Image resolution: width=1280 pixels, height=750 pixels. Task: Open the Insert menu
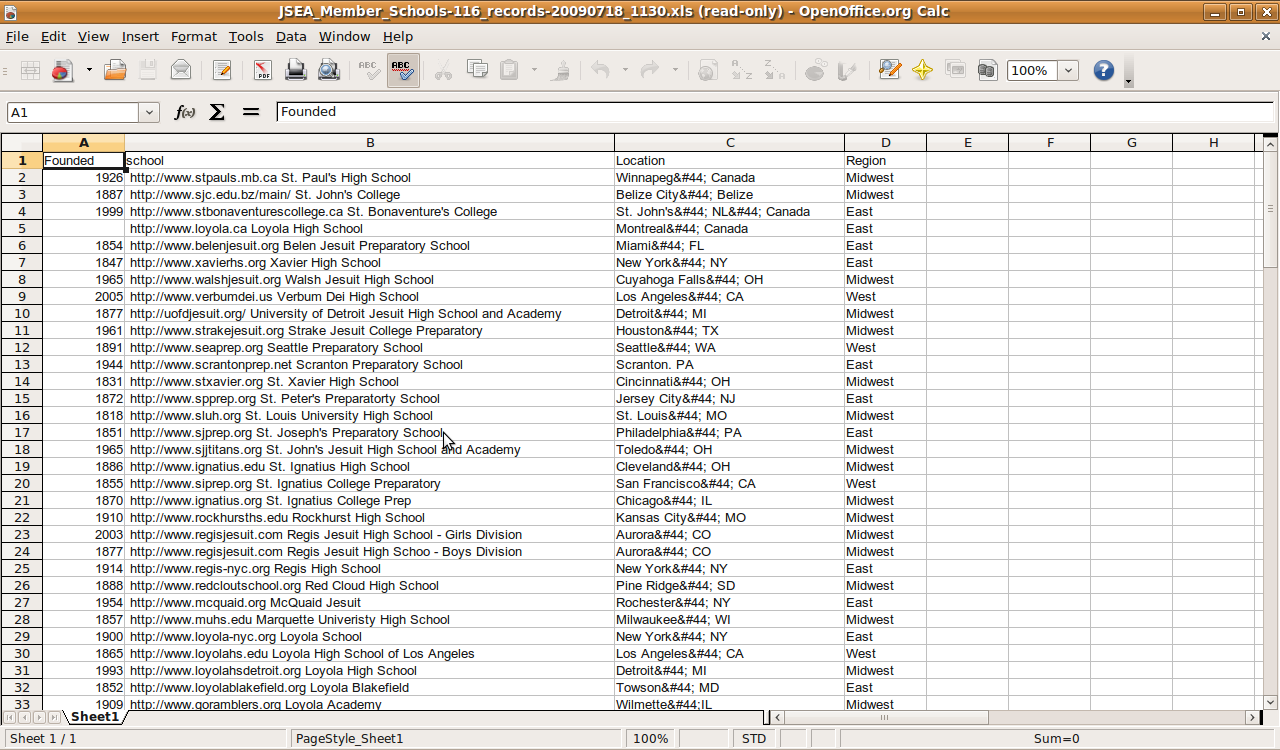pos(140,36)
